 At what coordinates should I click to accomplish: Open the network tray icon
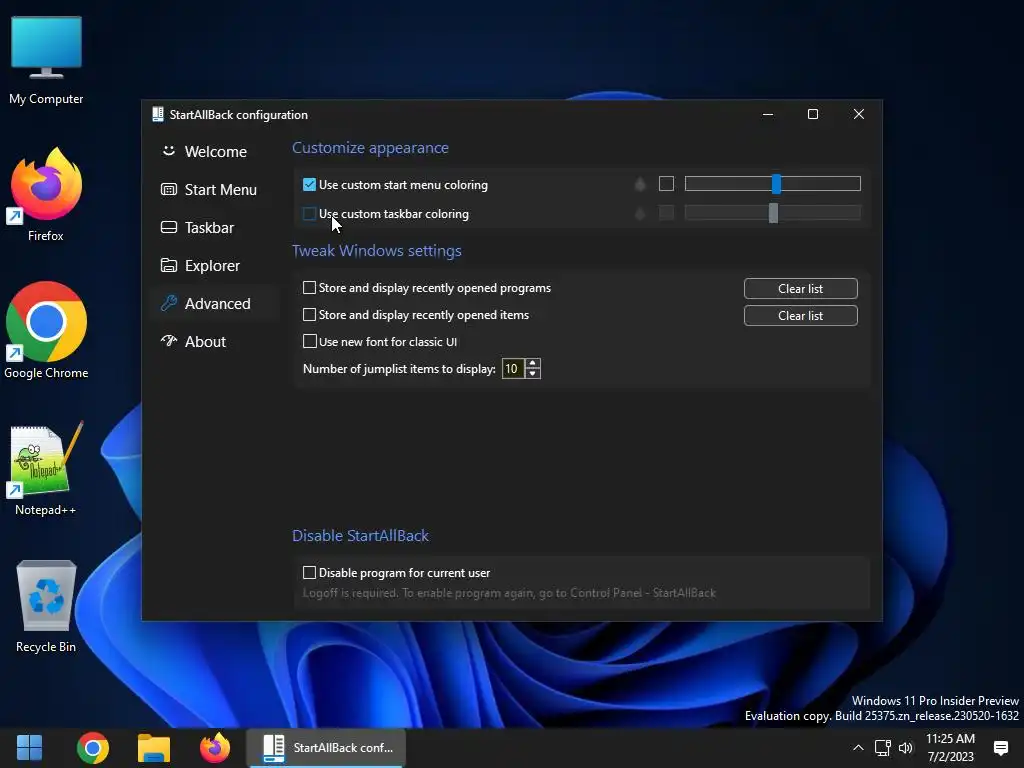click(882, 748)
